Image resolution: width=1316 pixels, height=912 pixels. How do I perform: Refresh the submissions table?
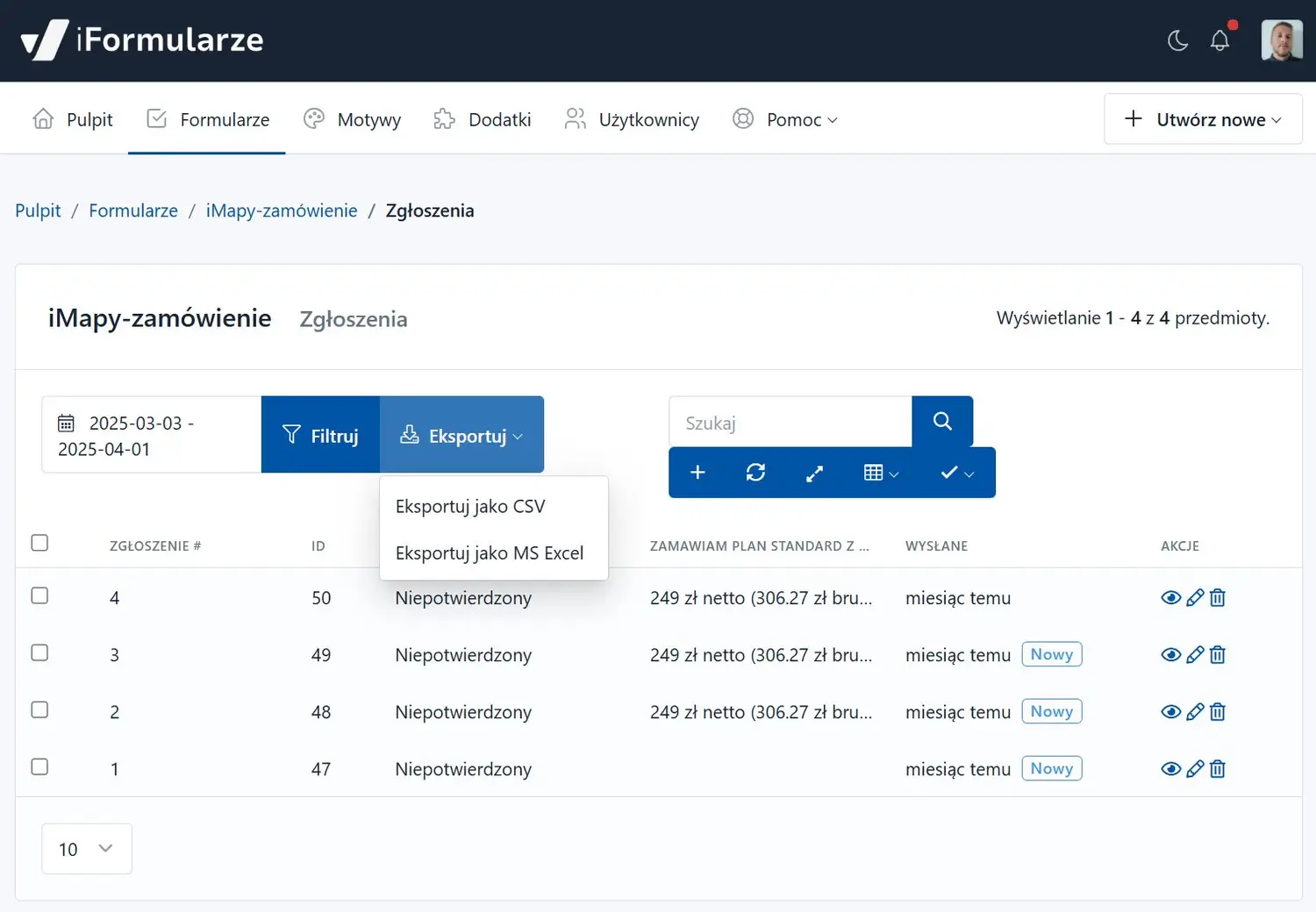click(x=755, y=473)
